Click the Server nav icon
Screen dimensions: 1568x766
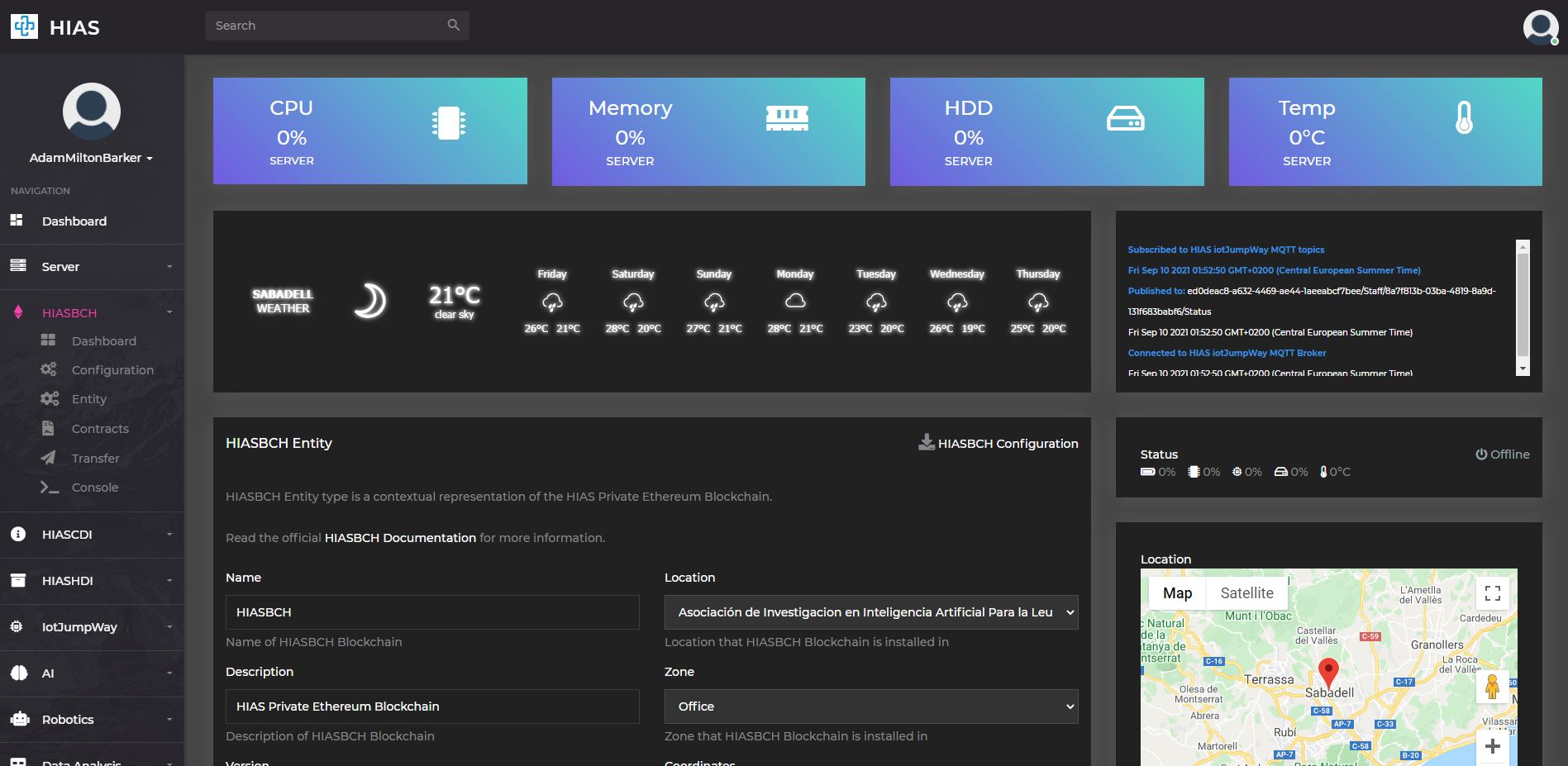tap(17, 266)
